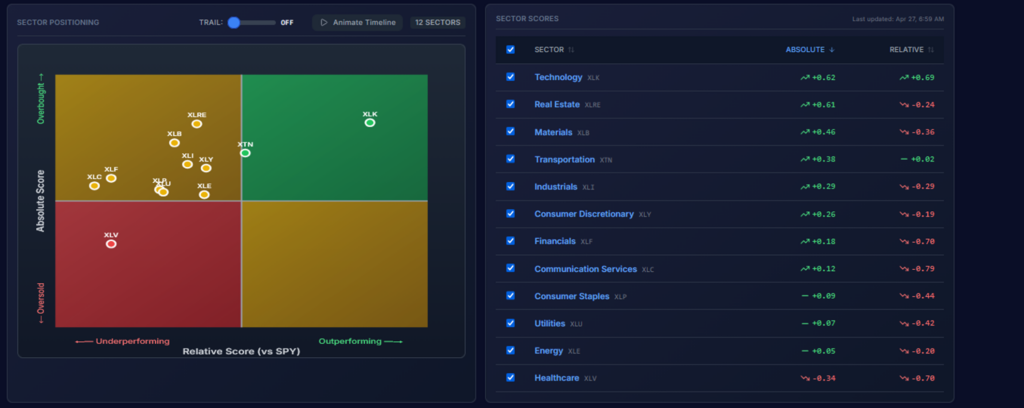The image size is (1024, 408).
Task: Click the XLB marker on the chart
Action: click(174, 143)
